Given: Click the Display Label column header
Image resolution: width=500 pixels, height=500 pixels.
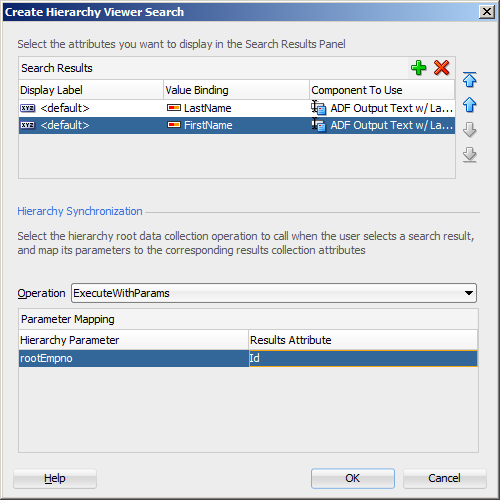Looking at the screenshot, I should [x=91, y=90].
